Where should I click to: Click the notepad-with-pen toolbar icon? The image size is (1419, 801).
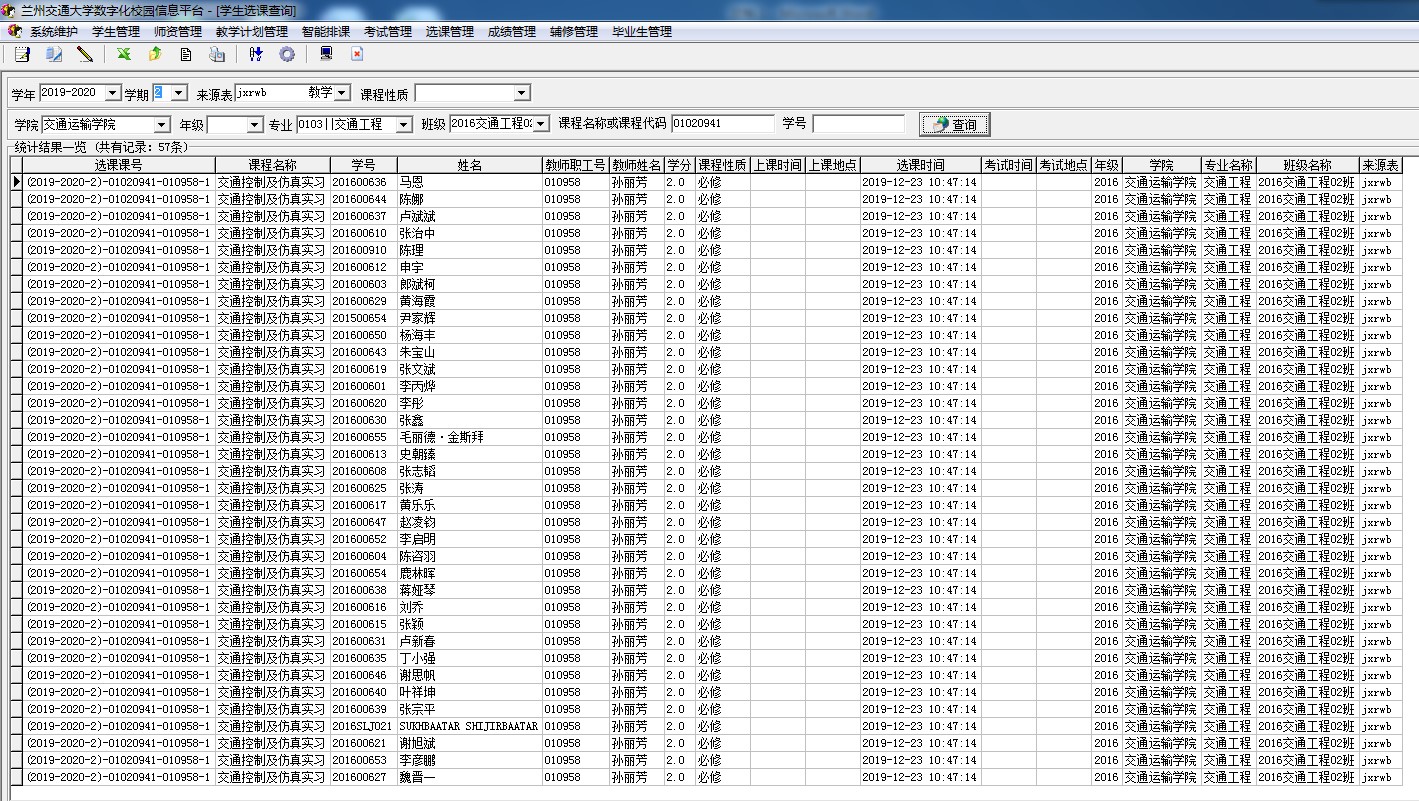click(22, 55)
